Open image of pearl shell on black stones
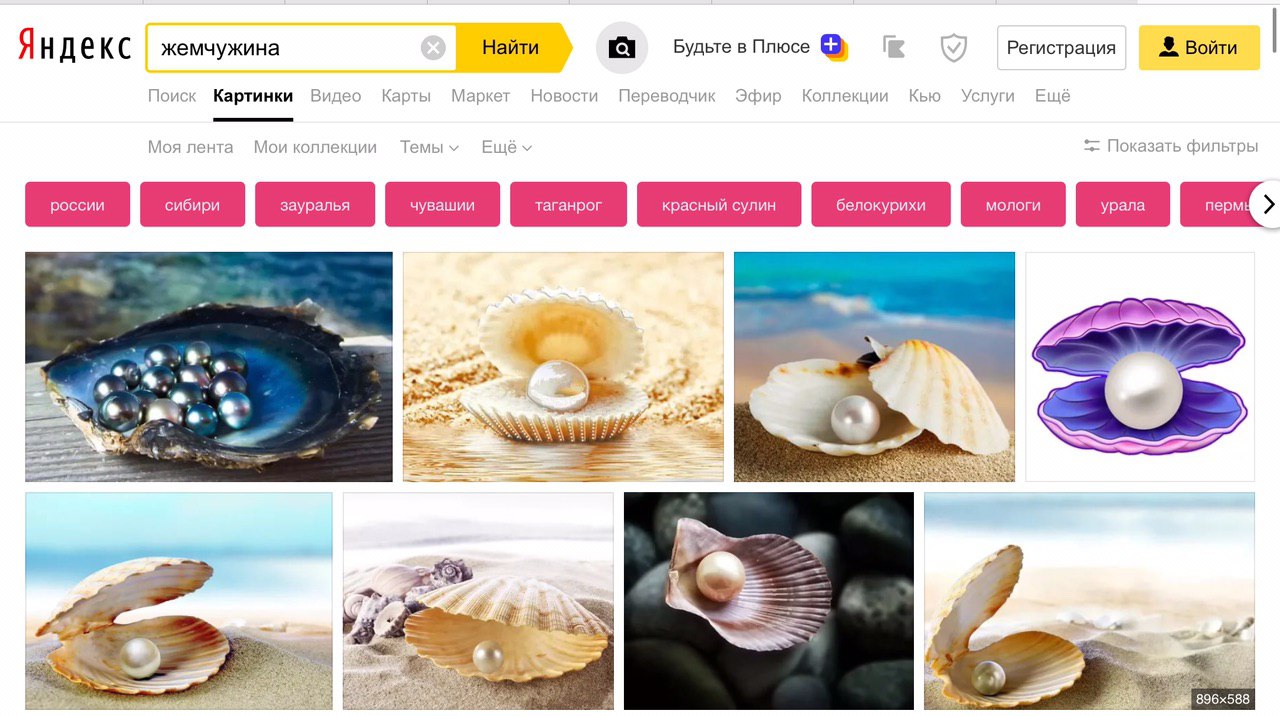This screenshot has width=1280, height=716. point(769,601)
